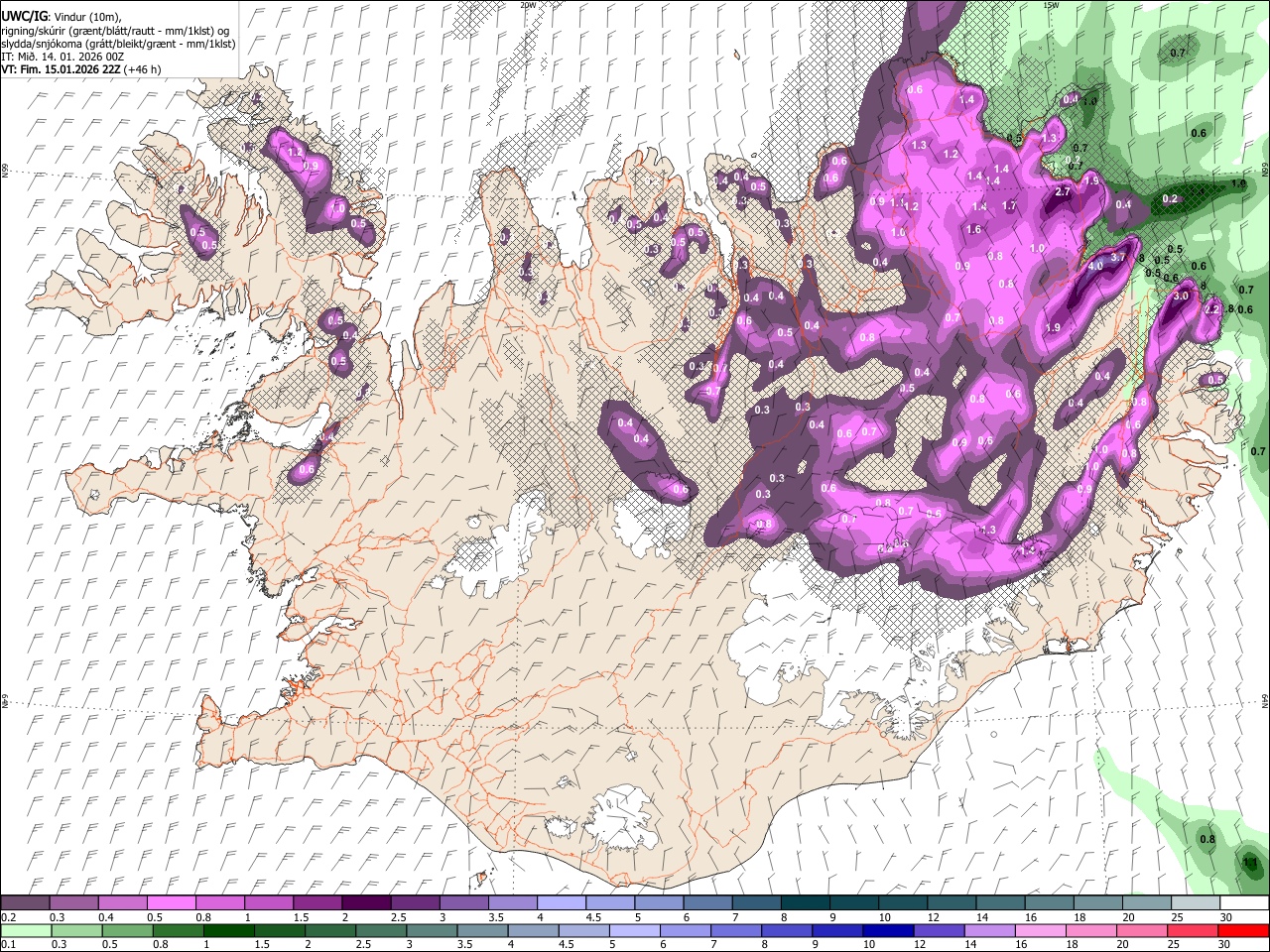This screenshot has height=952, width=1270.
Task: Click the "3.0" value in the eastern purple band
Action: tap(1181, 297)
